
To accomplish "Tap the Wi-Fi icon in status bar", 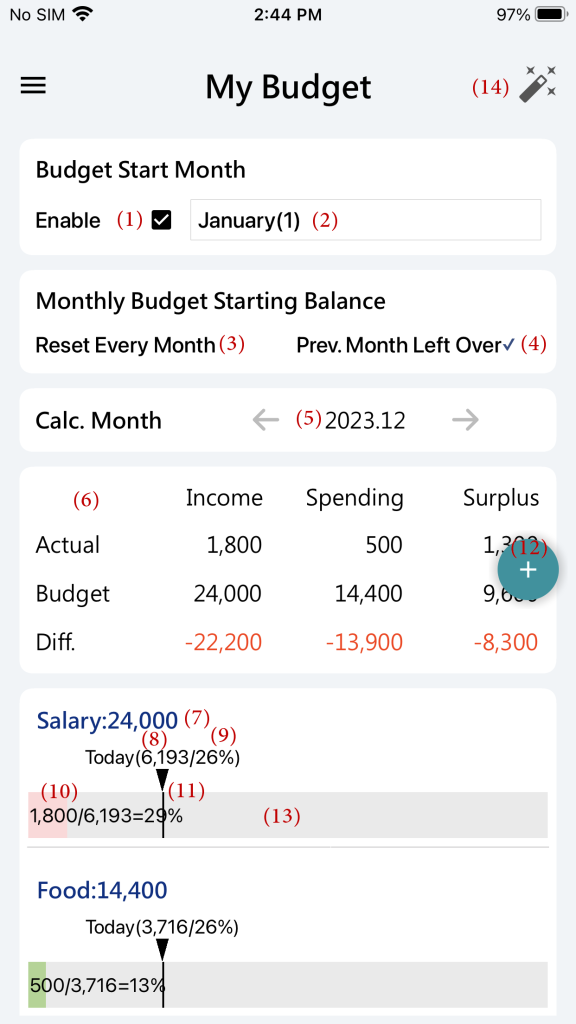I will pos(82,14).
